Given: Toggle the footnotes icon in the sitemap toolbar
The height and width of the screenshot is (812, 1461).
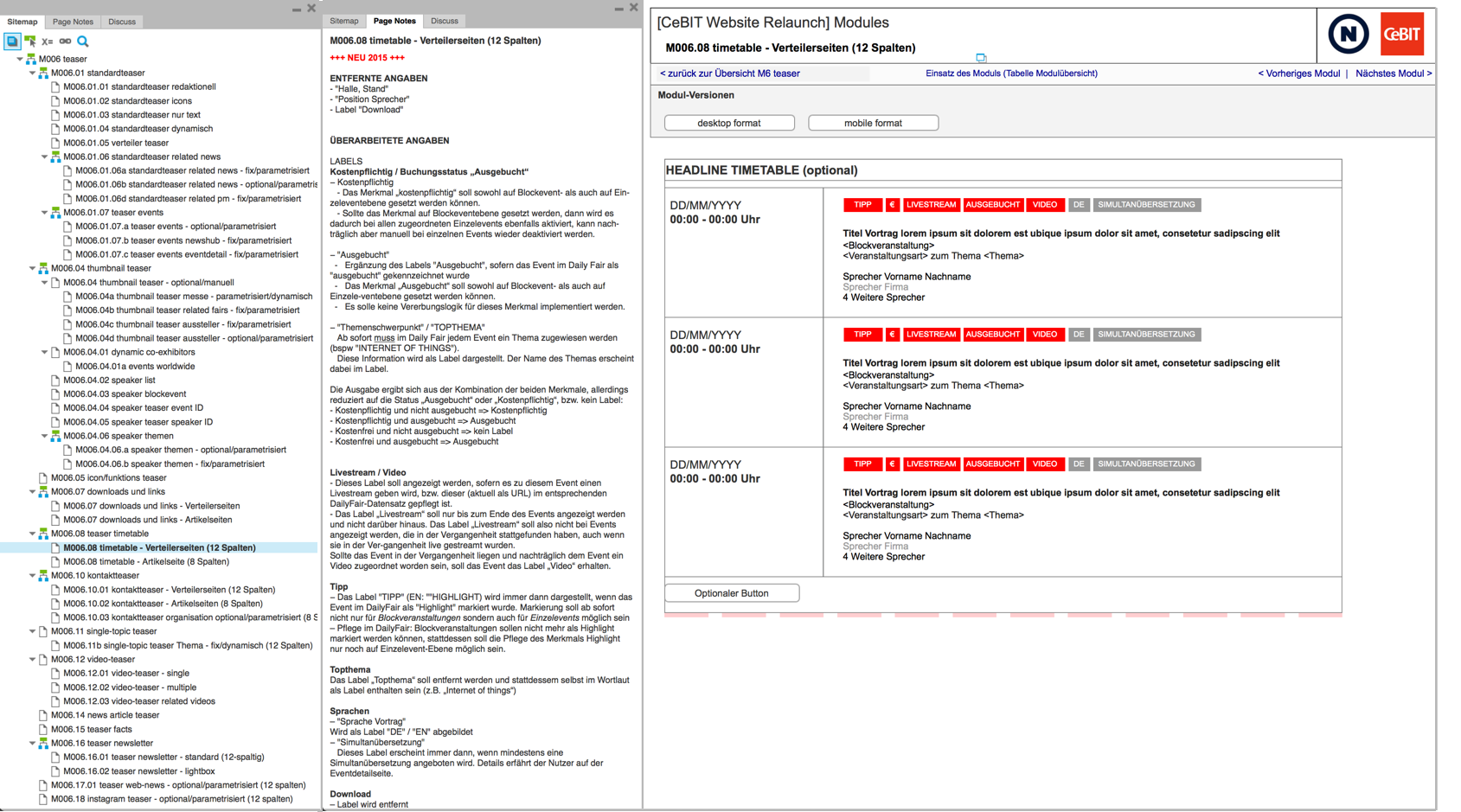Looking at the screenshot, I should point(12,41).
